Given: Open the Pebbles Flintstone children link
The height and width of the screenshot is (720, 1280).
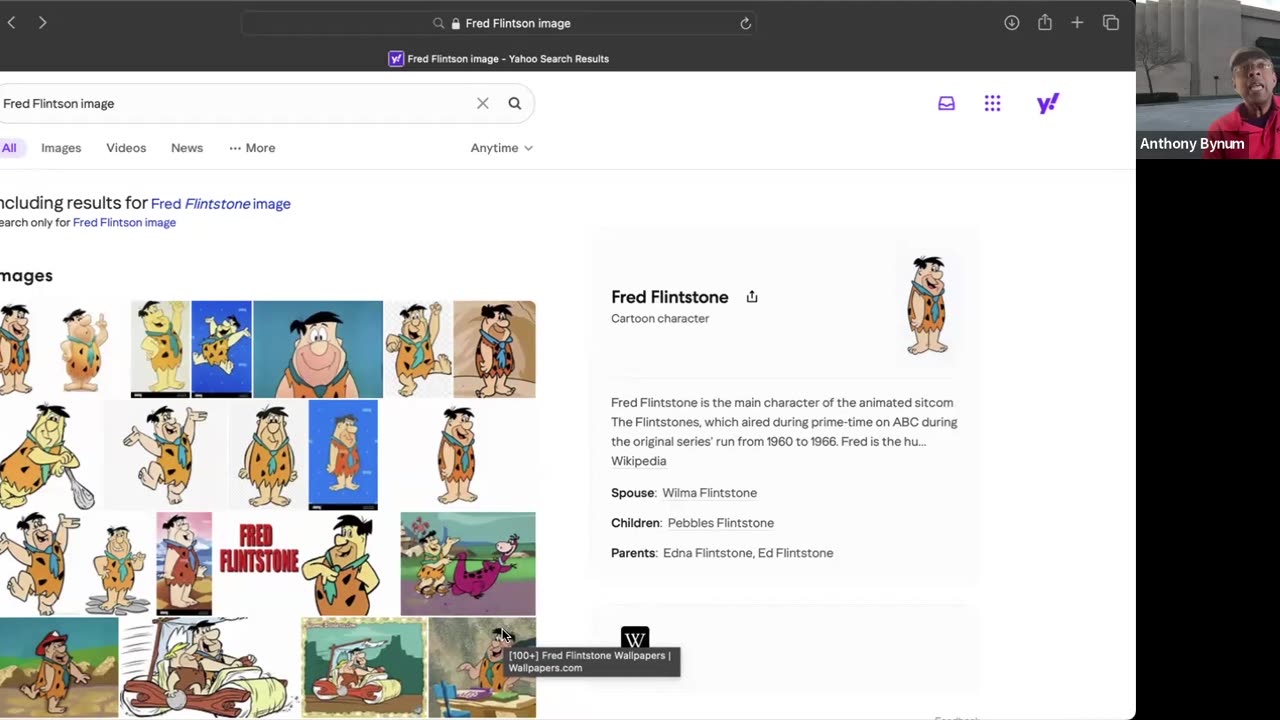Looking at the screenshot, I should click(x=720, y=523).
